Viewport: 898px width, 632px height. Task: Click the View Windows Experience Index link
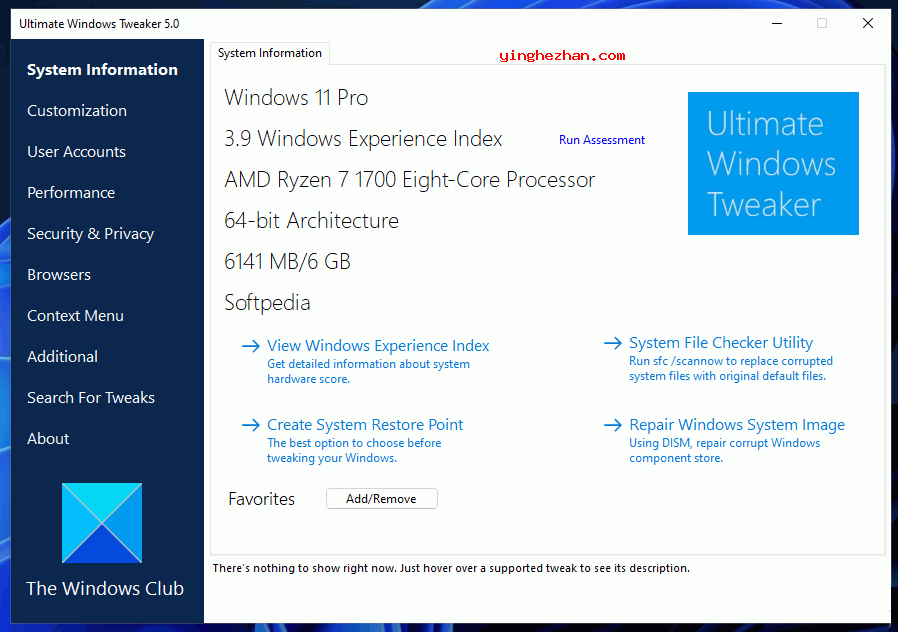coord(378,346)
